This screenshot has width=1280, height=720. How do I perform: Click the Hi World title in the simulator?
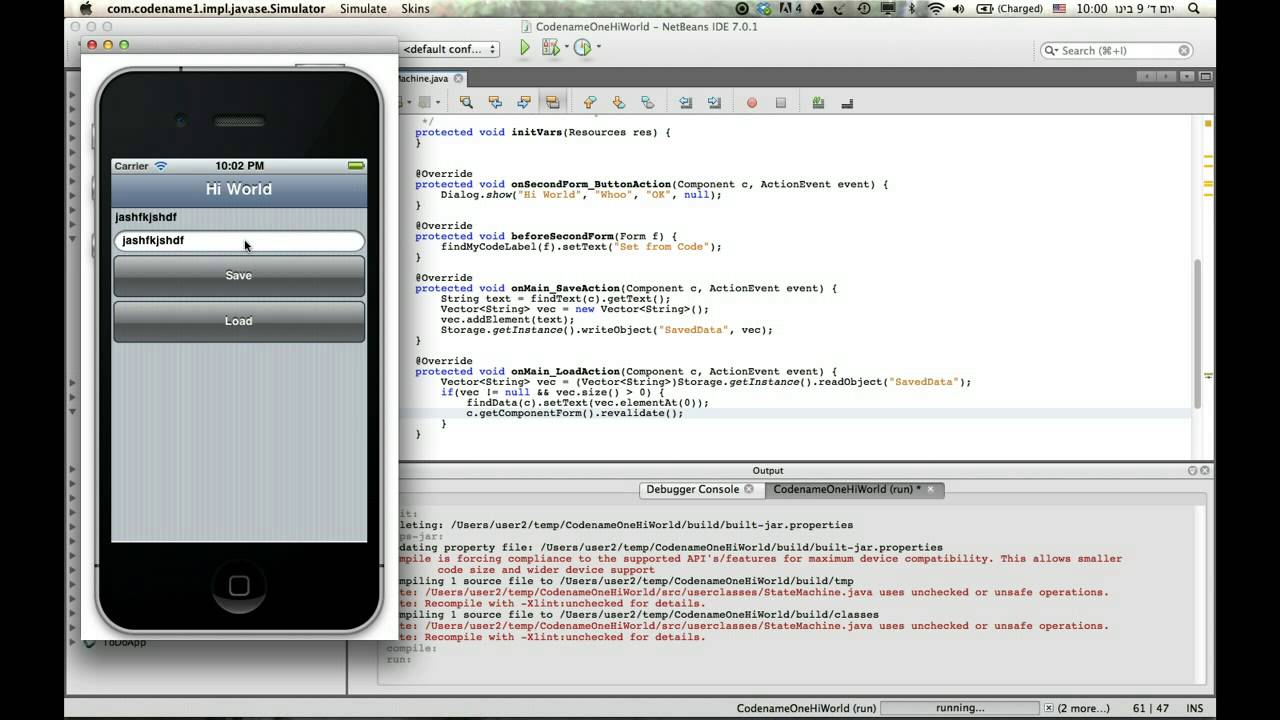[239, 189]
